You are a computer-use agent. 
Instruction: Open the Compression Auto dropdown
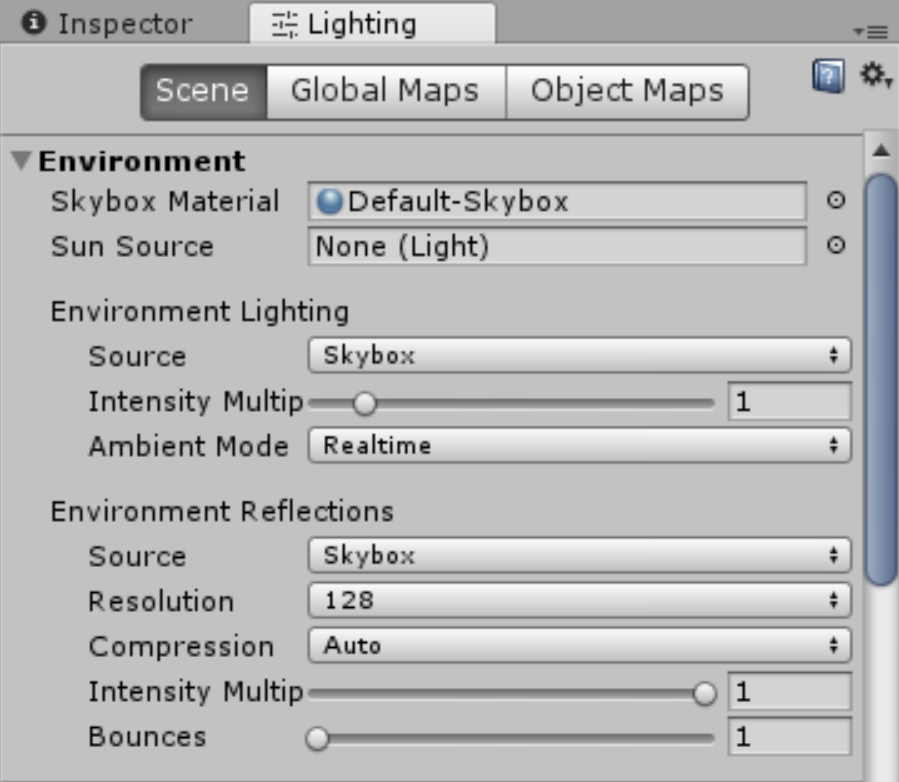(579, 646)
